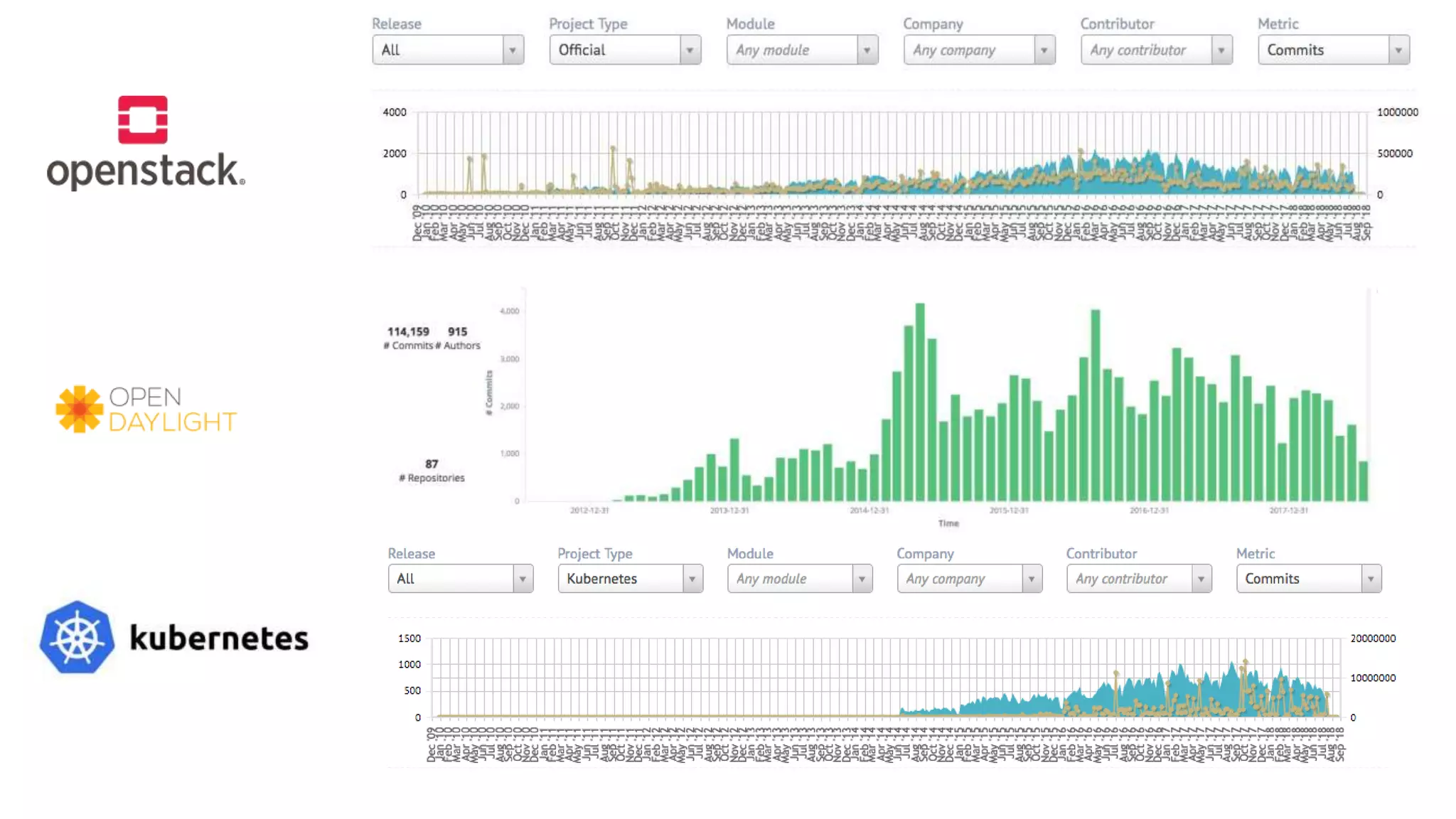Open bottom Metric Commits dropdown

[1308, 579]
